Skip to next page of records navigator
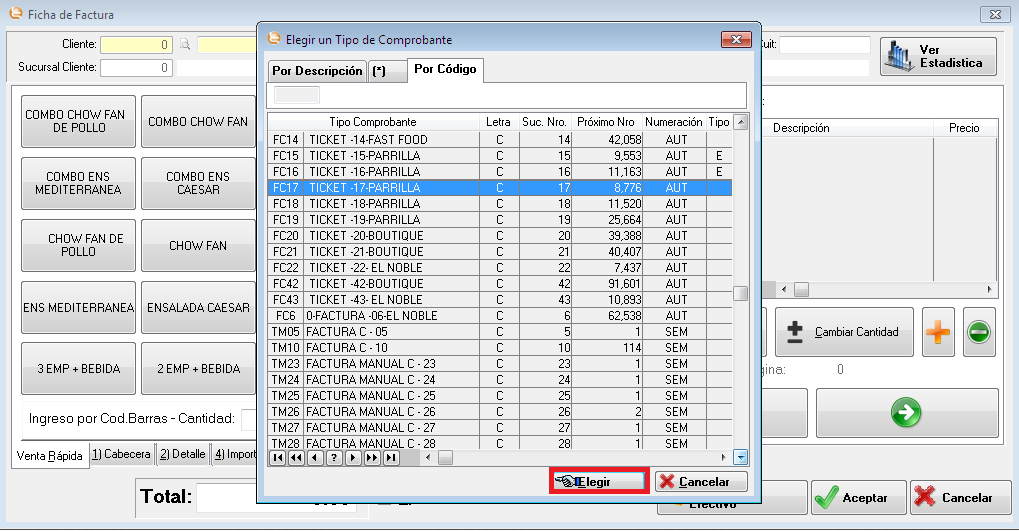Viewport: 1019px width, 531px height. pos(372,458)
